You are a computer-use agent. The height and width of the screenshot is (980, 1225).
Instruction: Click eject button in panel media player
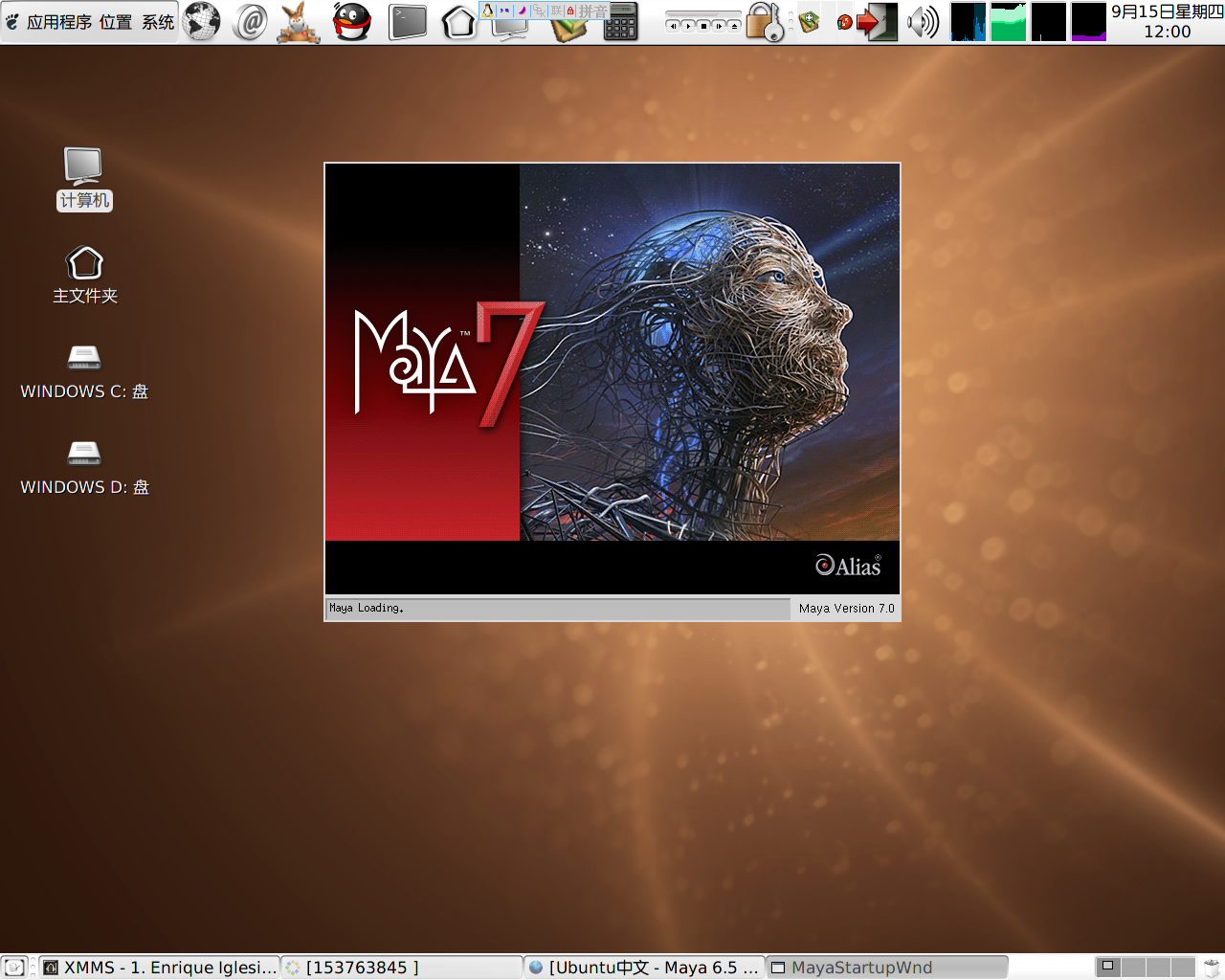click(735, 26)
